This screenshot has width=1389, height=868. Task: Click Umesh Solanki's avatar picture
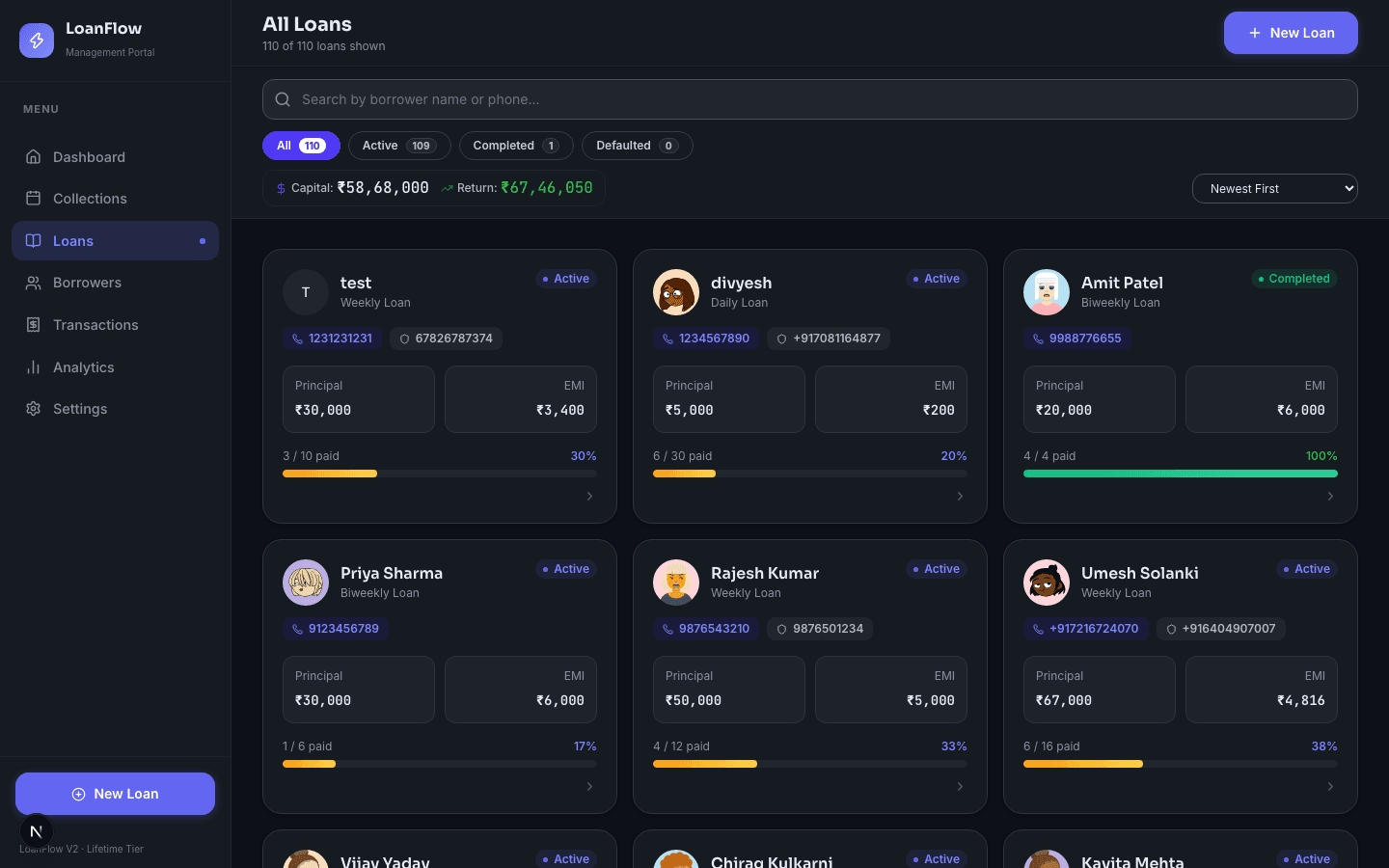pyautogui.click(x=1047, y=583)
